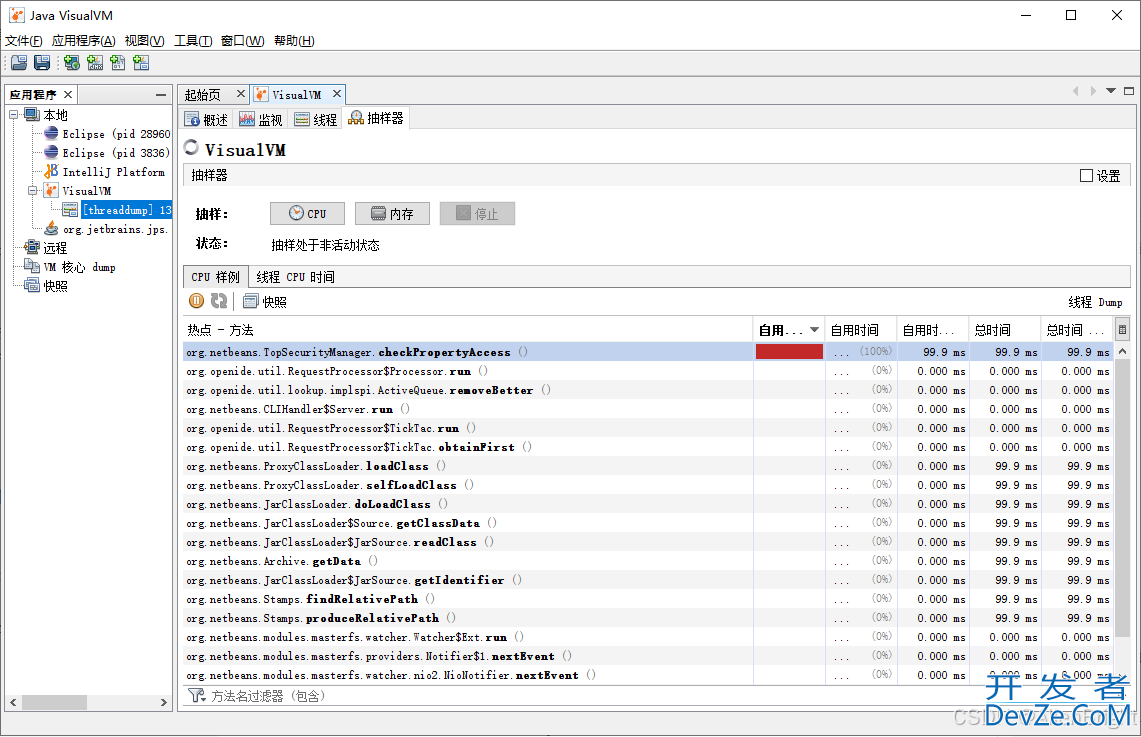Start memory sampling with 内存 button
This screenshot has height=737, width=1141.
[392, 213]
